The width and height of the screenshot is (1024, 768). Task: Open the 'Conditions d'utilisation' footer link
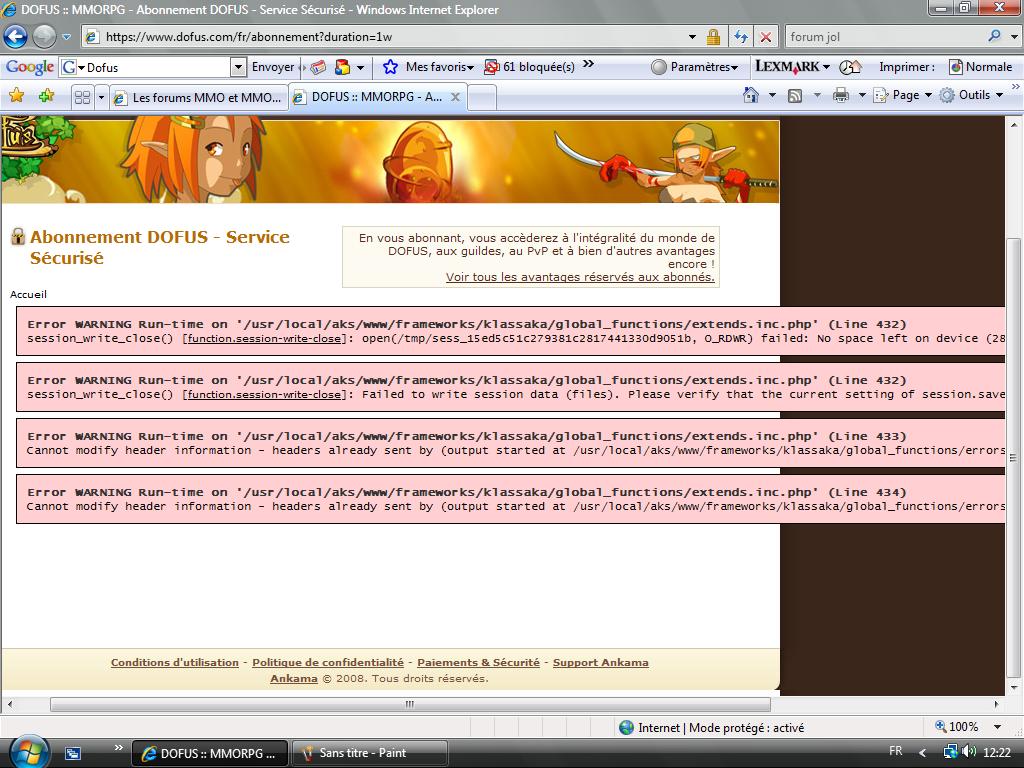pyautogui.click(x=174, y=662)
